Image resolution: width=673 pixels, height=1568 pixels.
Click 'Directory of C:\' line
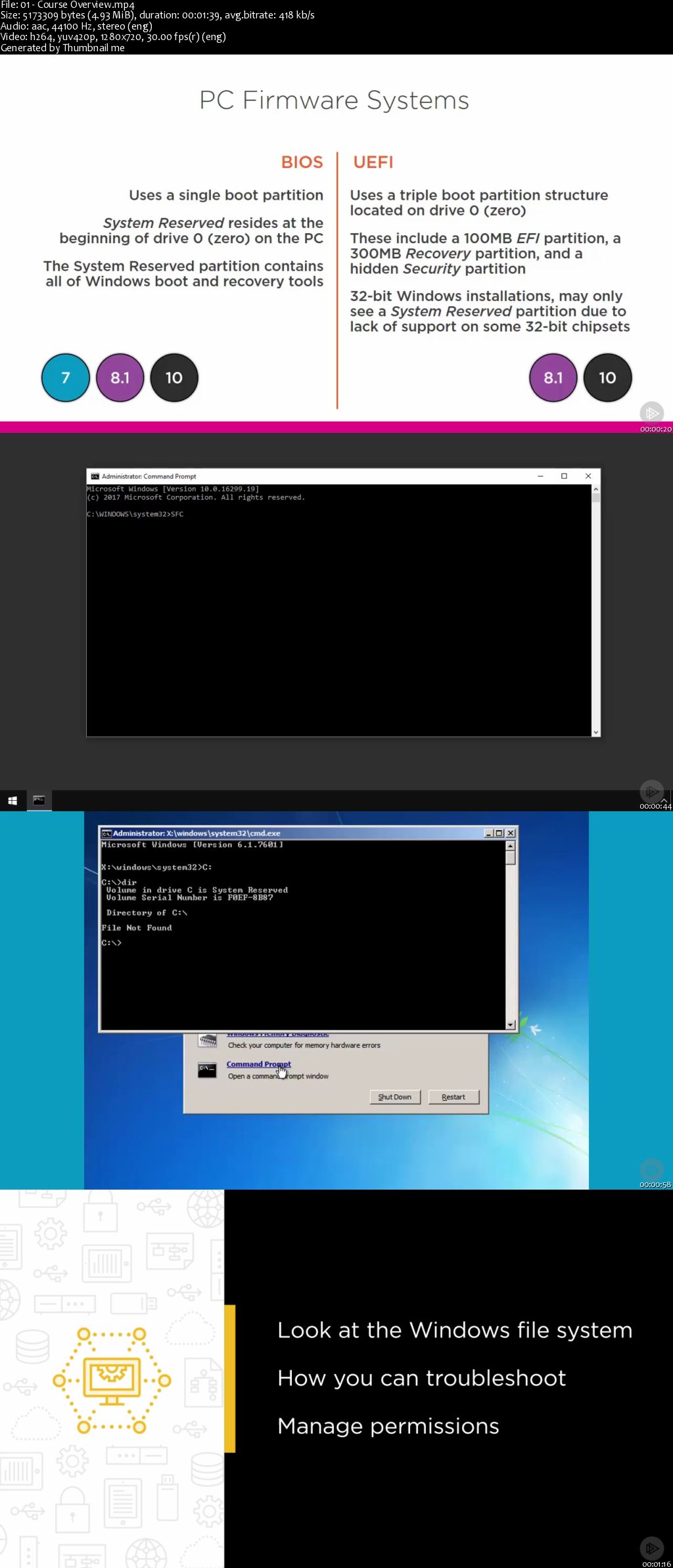[147, 913]
